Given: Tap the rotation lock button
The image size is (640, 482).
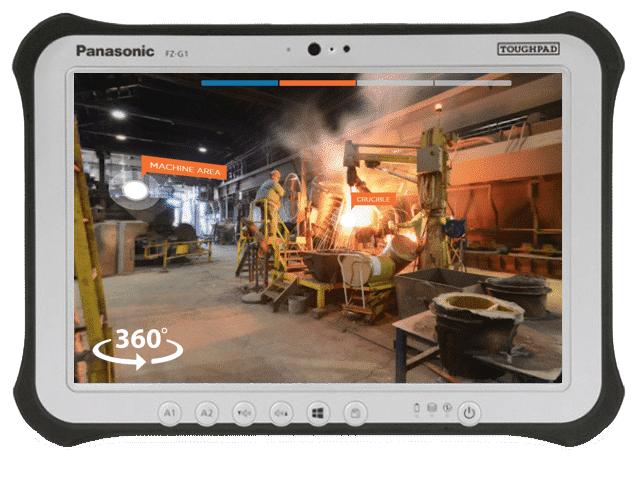Looking at the screenshot, I should pos(355,413).
